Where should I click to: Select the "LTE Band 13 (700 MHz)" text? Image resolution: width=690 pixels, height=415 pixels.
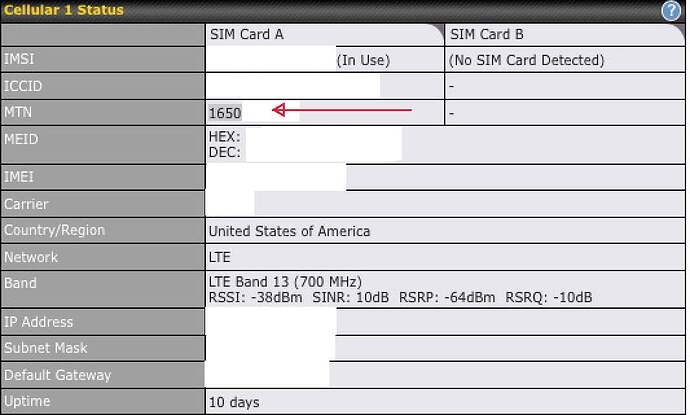click(285, 282)
